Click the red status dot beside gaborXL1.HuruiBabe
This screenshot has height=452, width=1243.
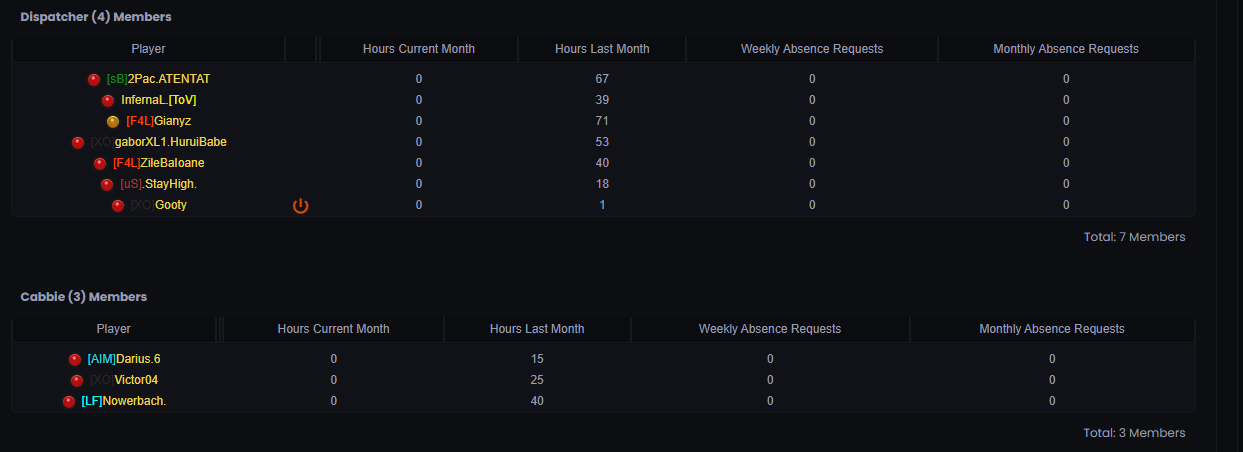(78, 142)
